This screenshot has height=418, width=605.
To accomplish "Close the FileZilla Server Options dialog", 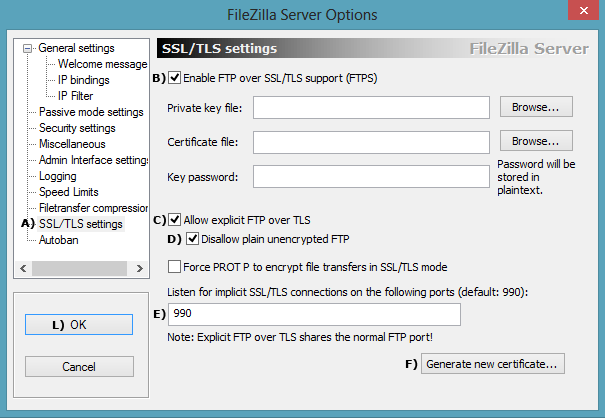I will pyautogui.click(x=584, y=10).
